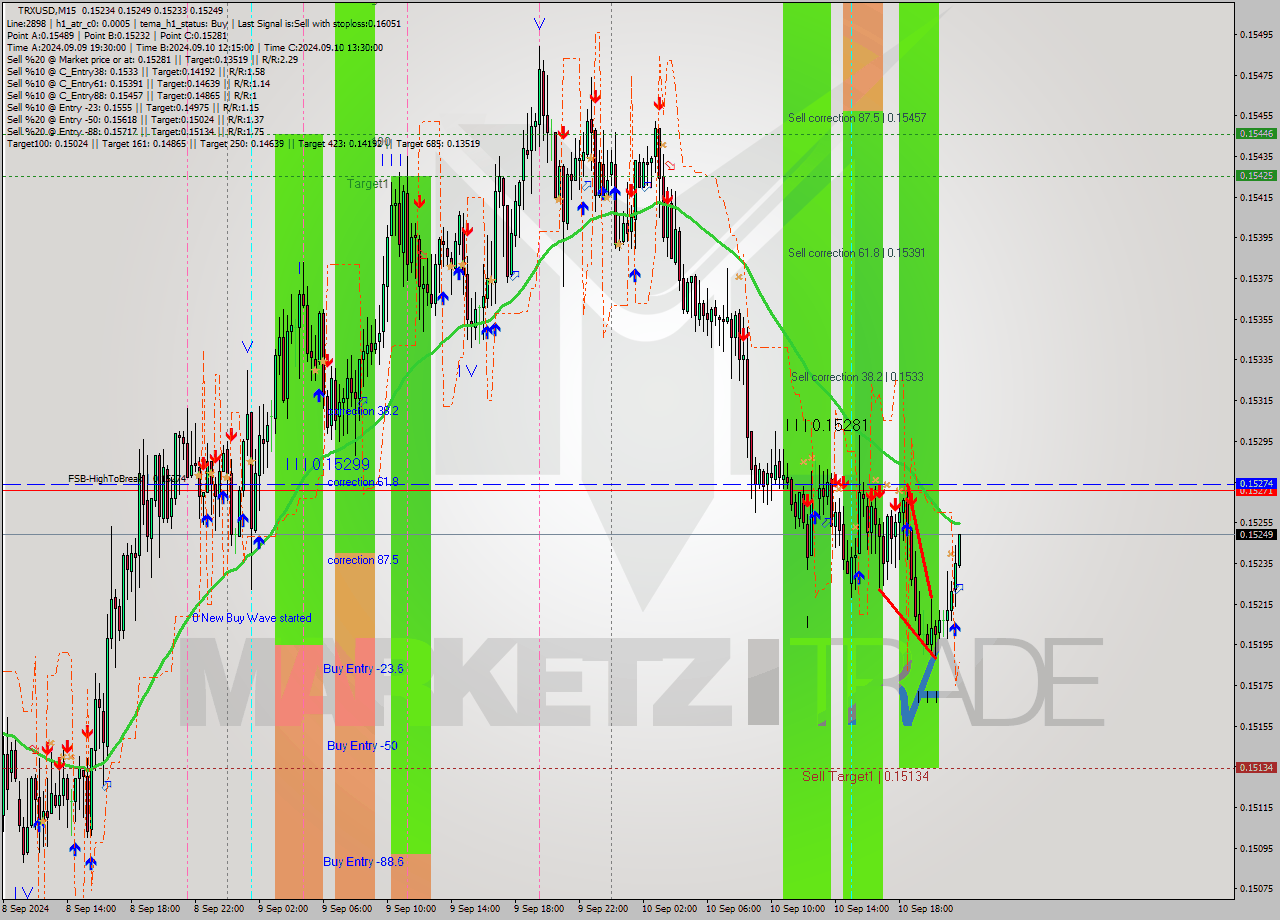Click the 0.15315 price axis value
This screenshot has height=920, width=1280.
click(1256, 401)
